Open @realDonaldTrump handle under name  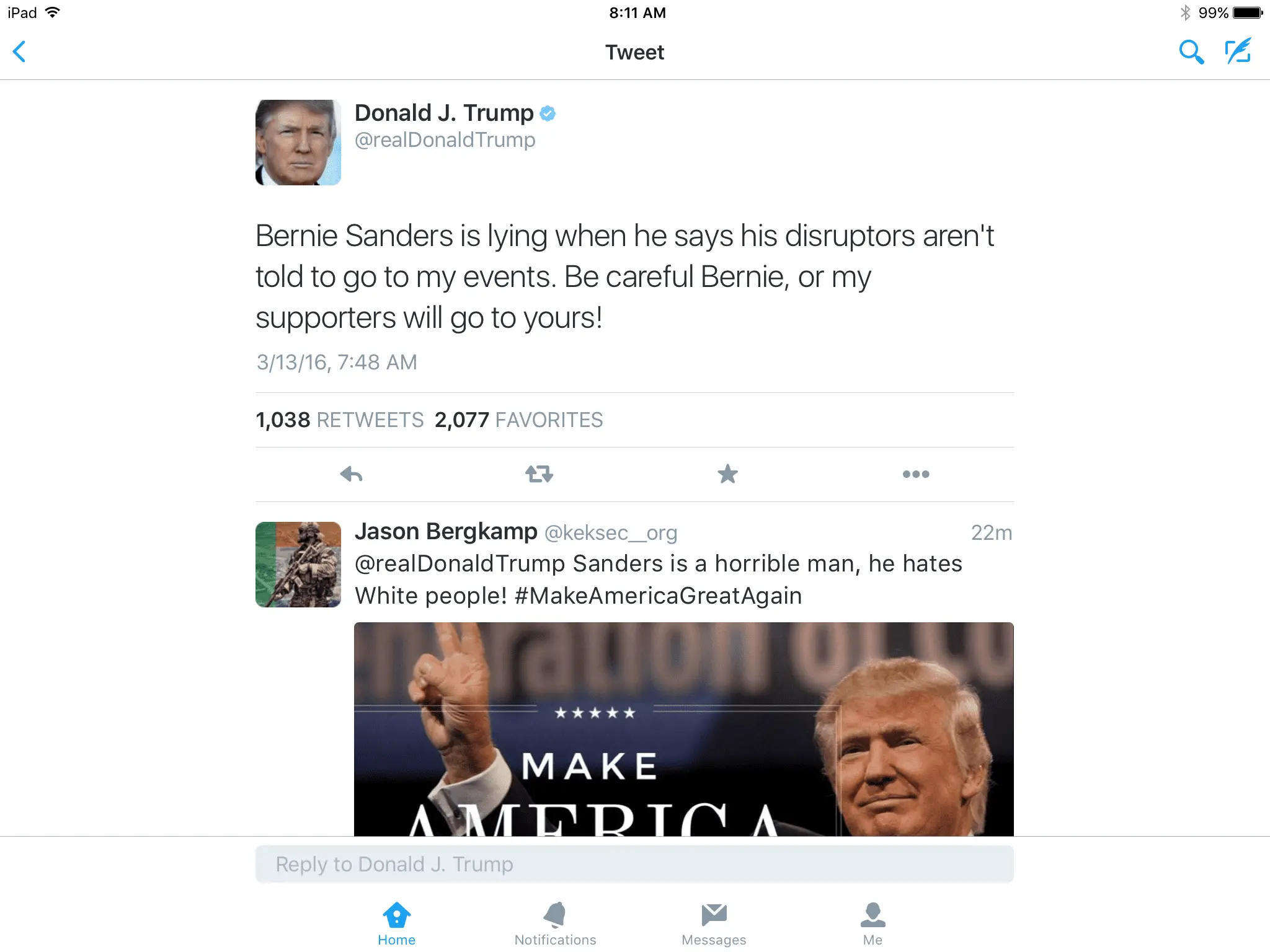click(445, 140)
